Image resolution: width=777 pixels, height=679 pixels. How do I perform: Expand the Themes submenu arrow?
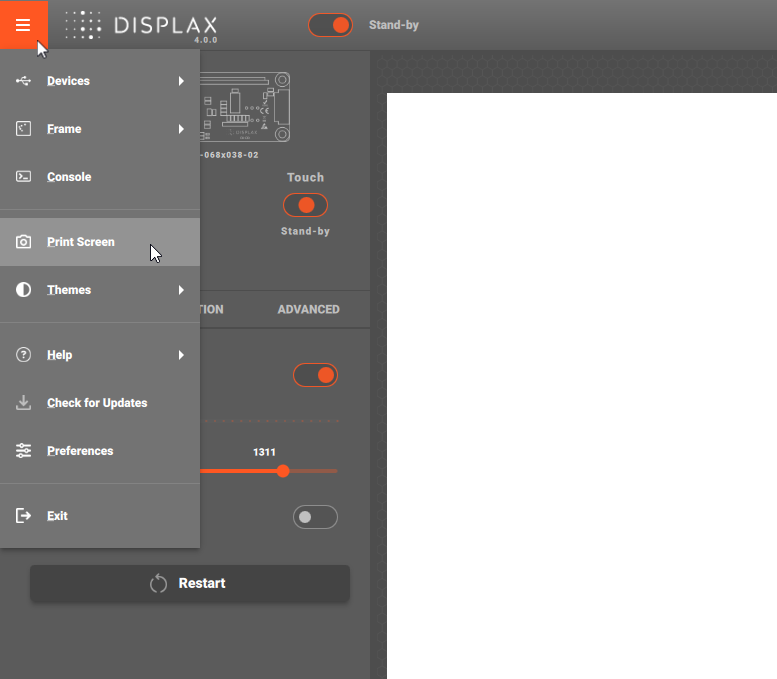[x=181, y=290]
